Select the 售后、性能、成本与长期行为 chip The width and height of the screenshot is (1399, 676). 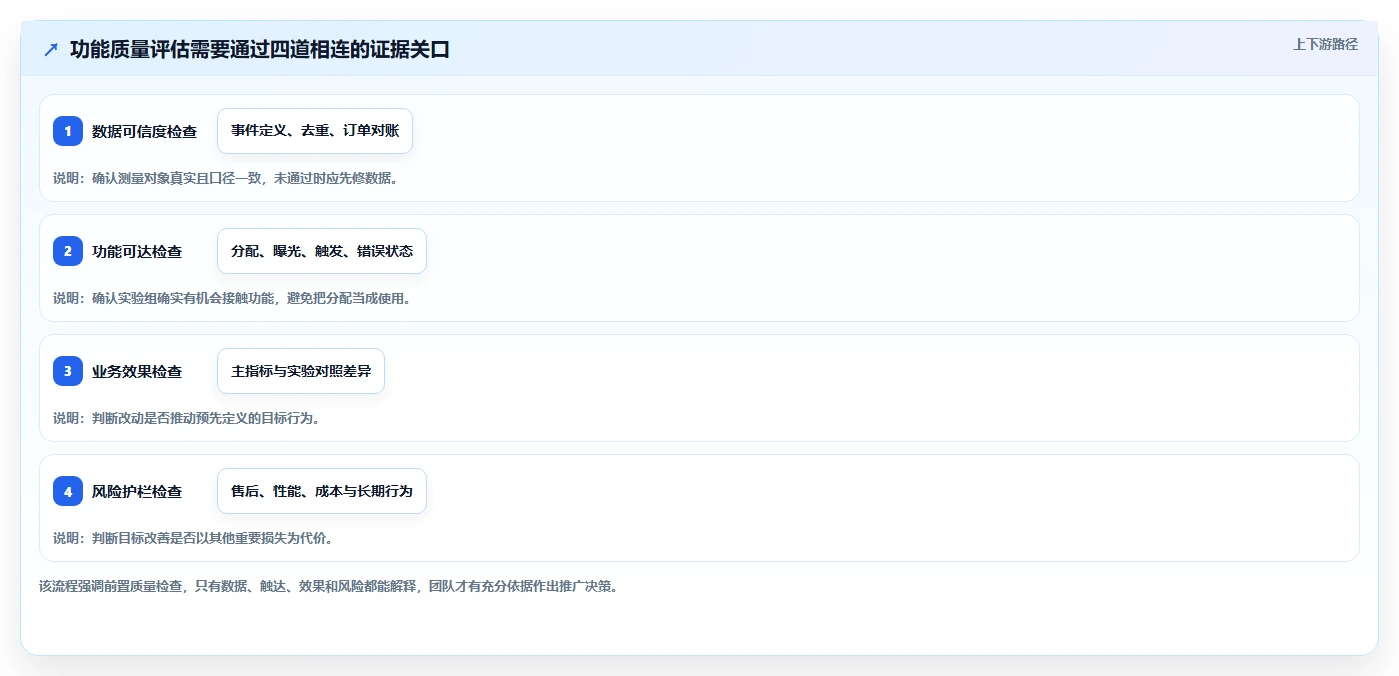(322, 491)
